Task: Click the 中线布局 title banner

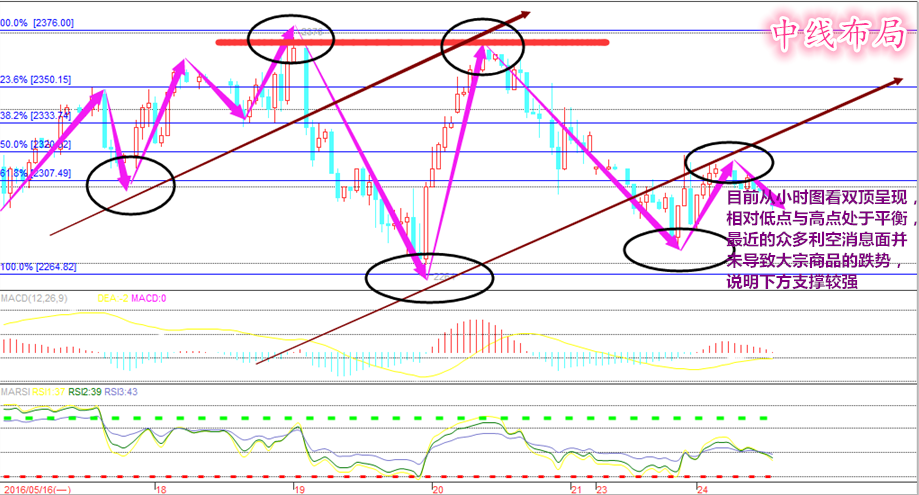Action: click(x=838, y=35)
